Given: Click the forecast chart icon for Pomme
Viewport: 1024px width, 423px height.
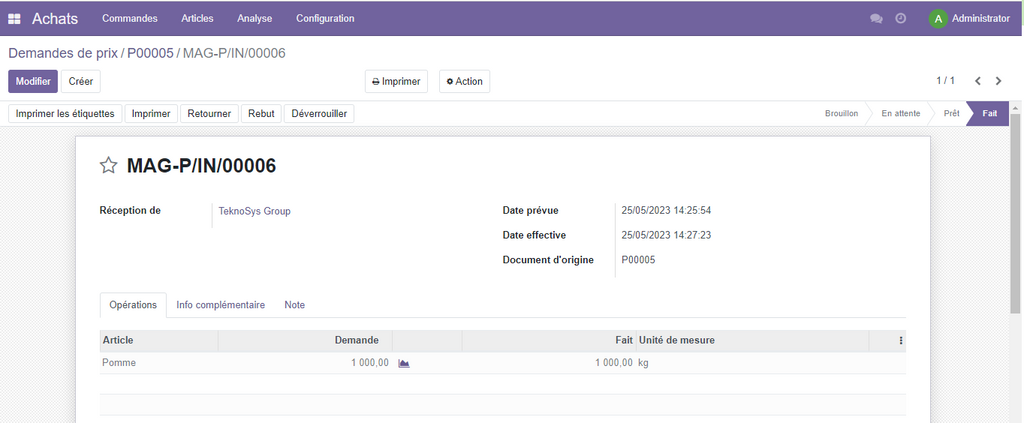Looking at the screenshot, I should pos(404,363).
